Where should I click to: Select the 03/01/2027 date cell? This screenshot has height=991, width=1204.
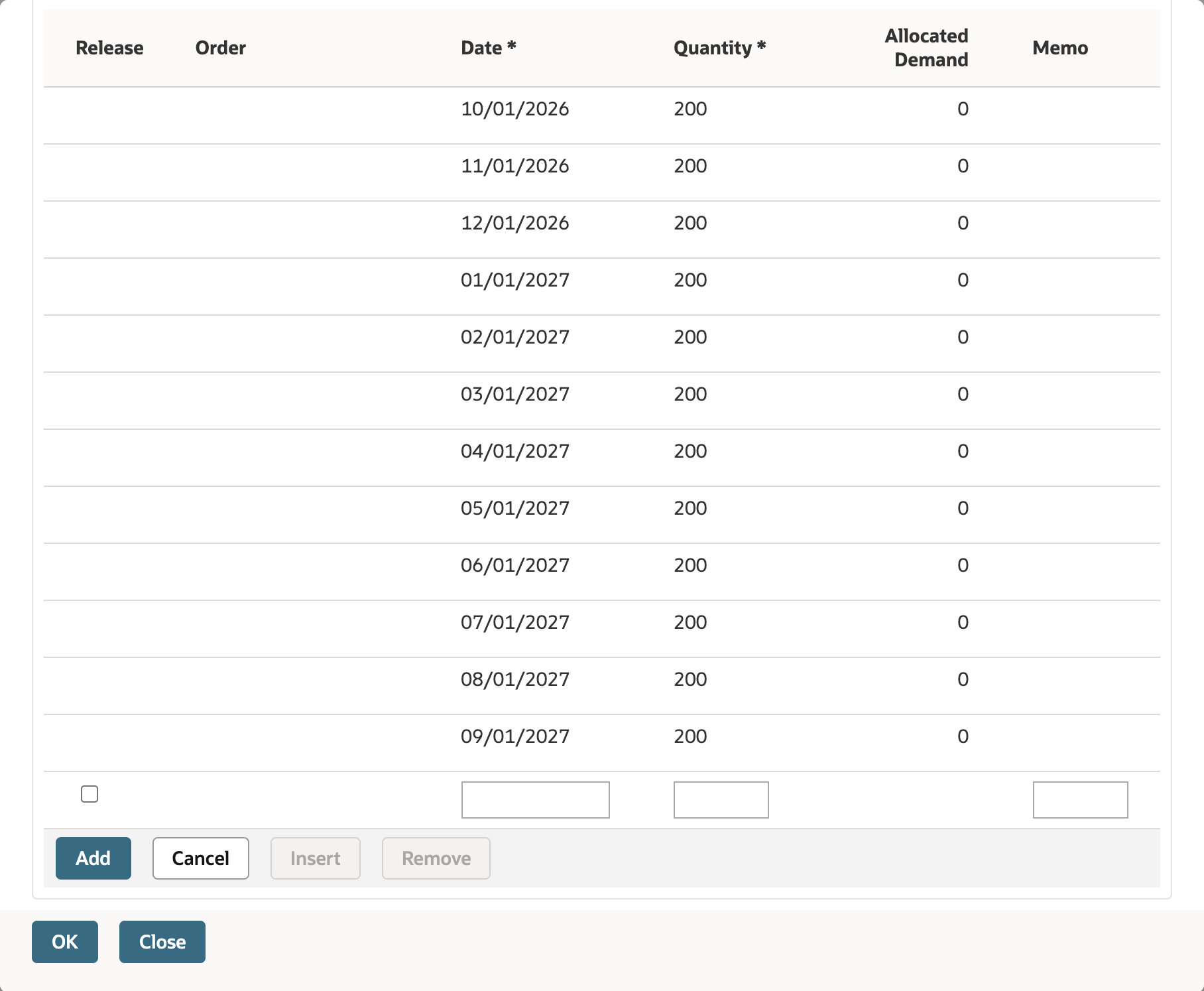[515, 394]
